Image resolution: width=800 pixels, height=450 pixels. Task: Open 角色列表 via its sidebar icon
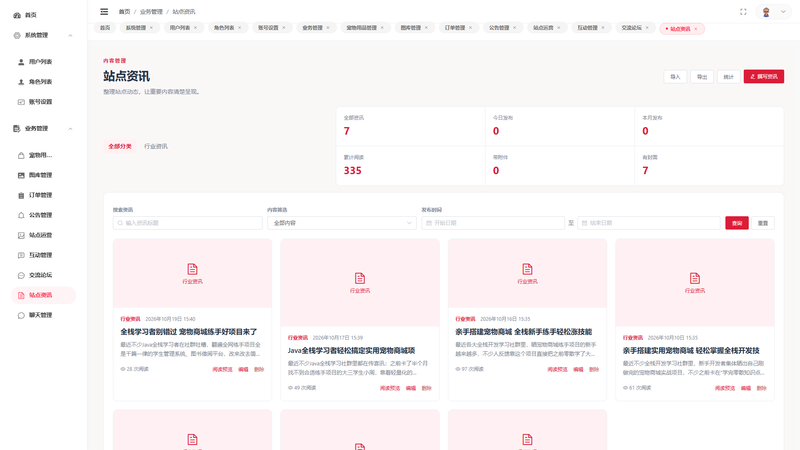tap(21, 82)
